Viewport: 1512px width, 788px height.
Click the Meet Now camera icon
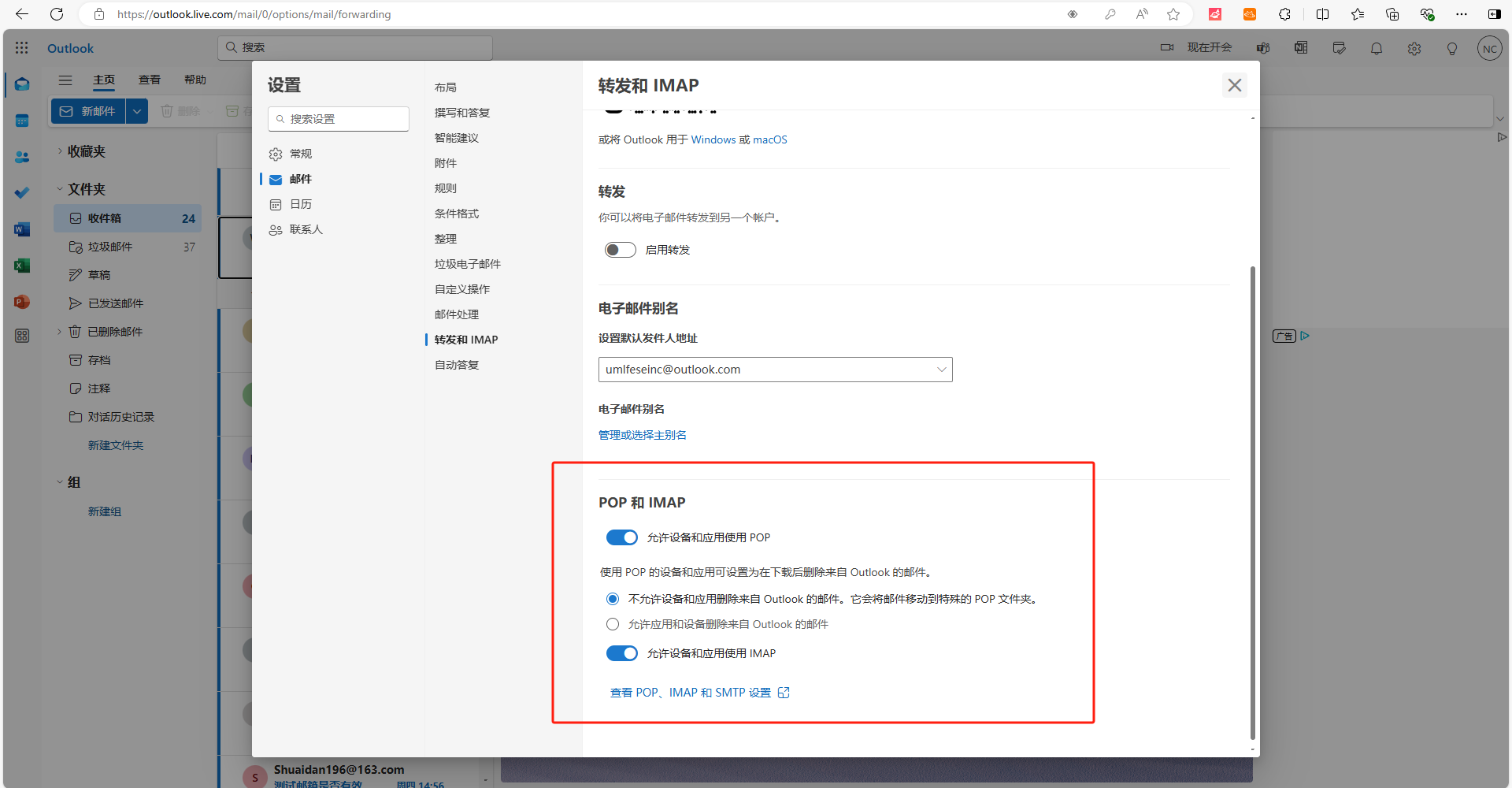(x=1167, y=48)
